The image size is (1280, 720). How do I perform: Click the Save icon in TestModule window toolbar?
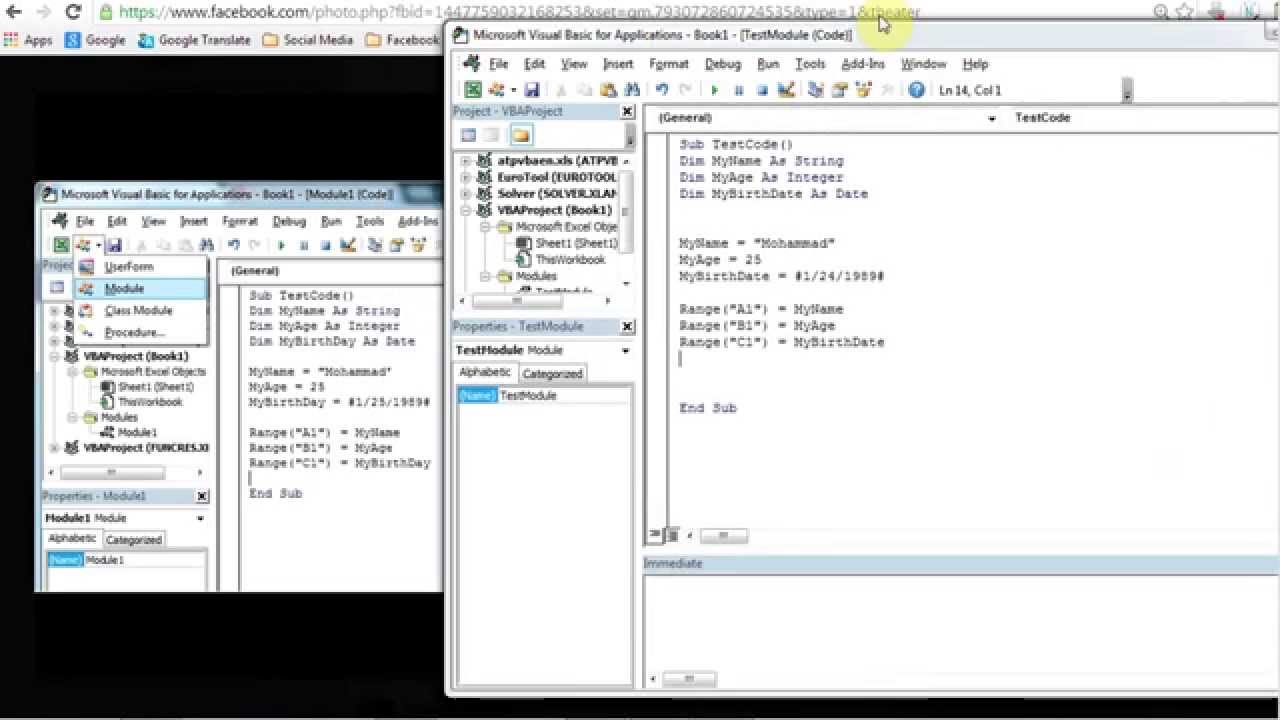(x=531, y=90)
